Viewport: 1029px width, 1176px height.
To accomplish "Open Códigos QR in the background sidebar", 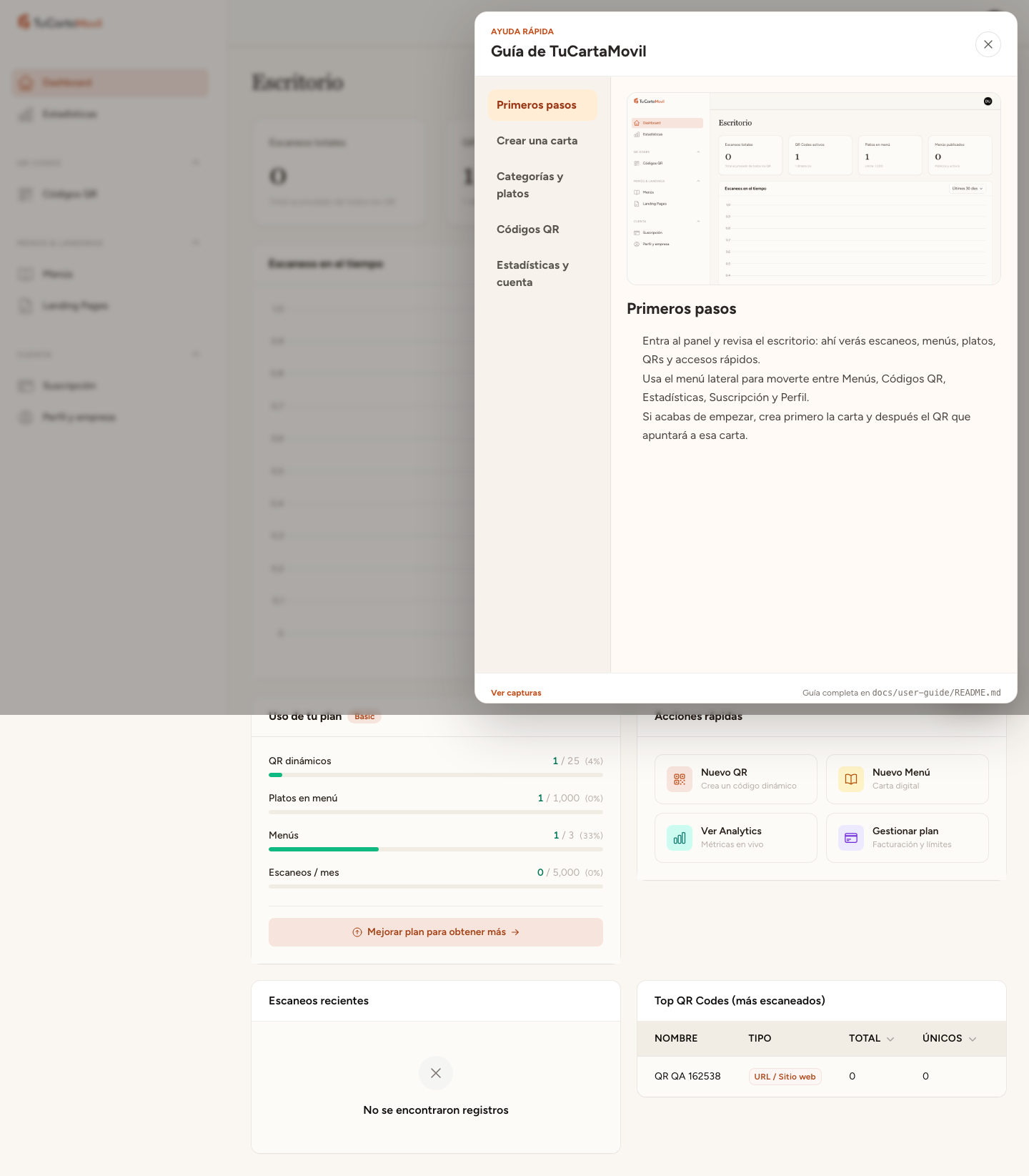I will coord(110,194).
